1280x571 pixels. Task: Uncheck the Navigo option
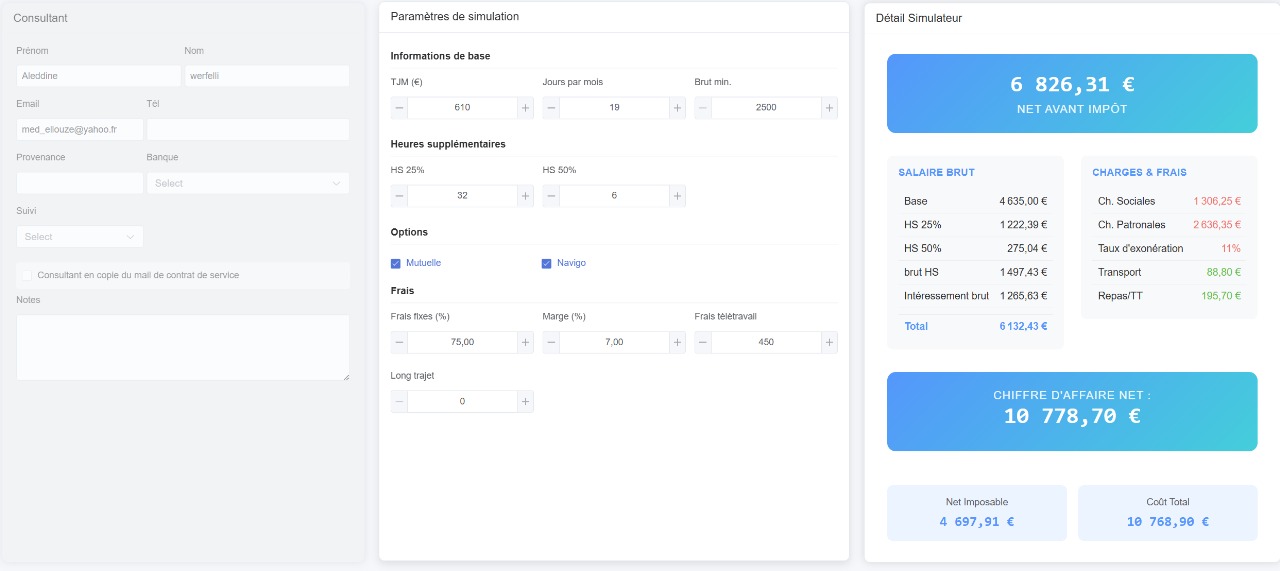pos(547,263)
